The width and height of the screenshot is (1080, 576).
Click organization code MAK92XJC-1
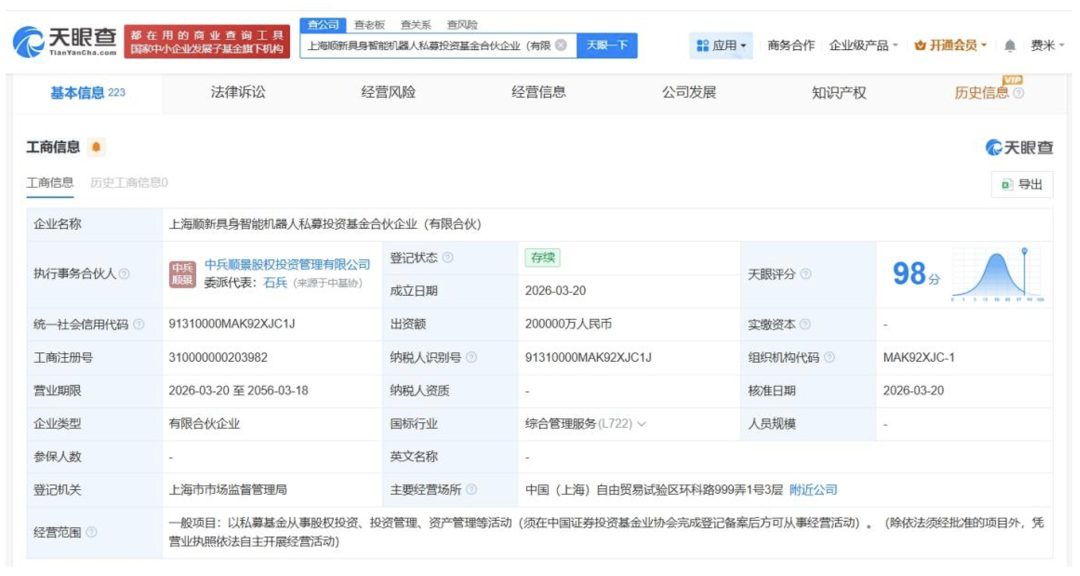pyautogui.click(x=919, y=358)
